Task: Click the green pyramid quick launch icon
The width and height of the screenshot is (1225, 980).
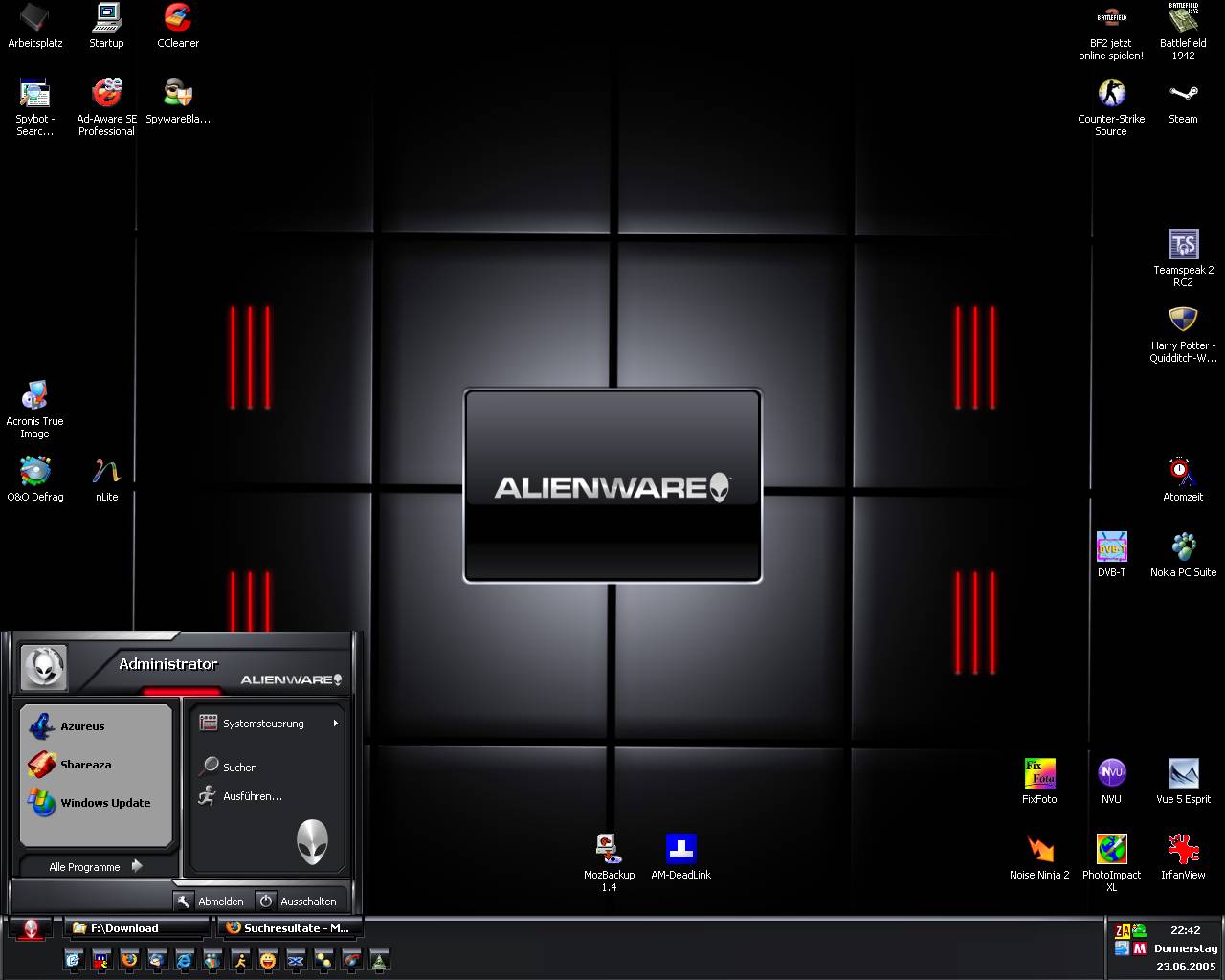Action: click(379, 960)
